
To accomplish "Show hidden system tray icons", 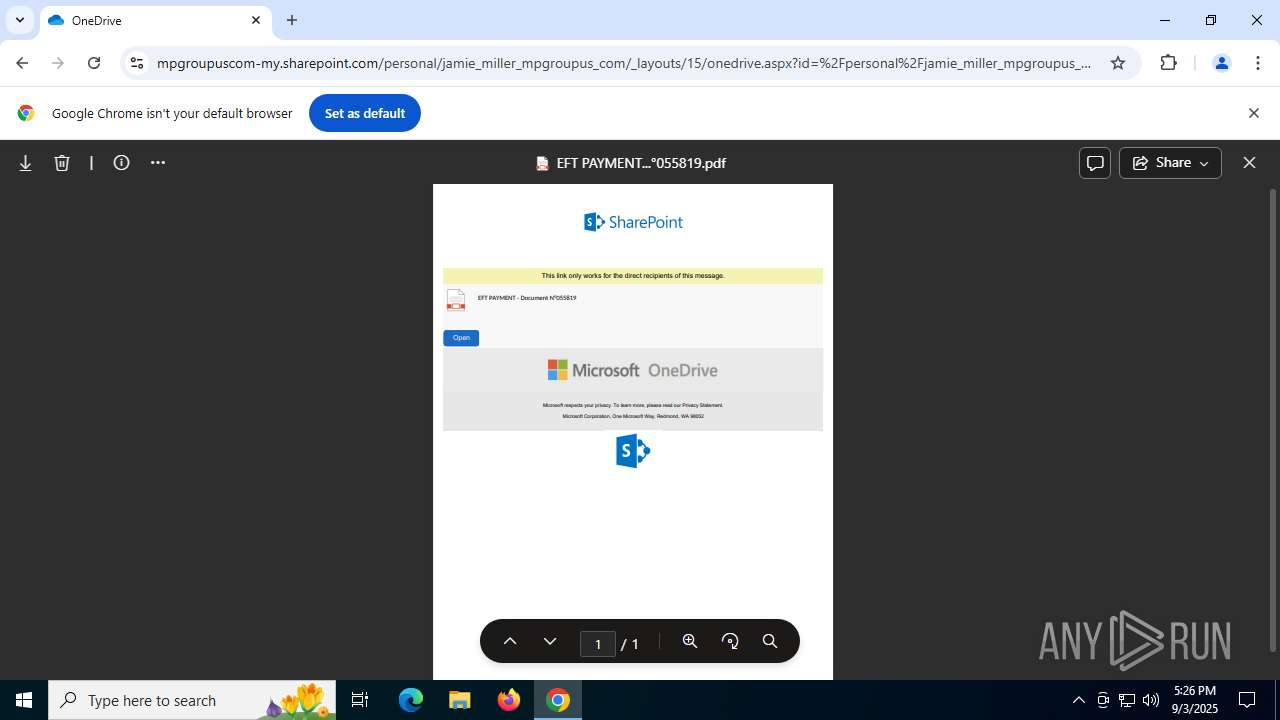I will point(1078,700).
